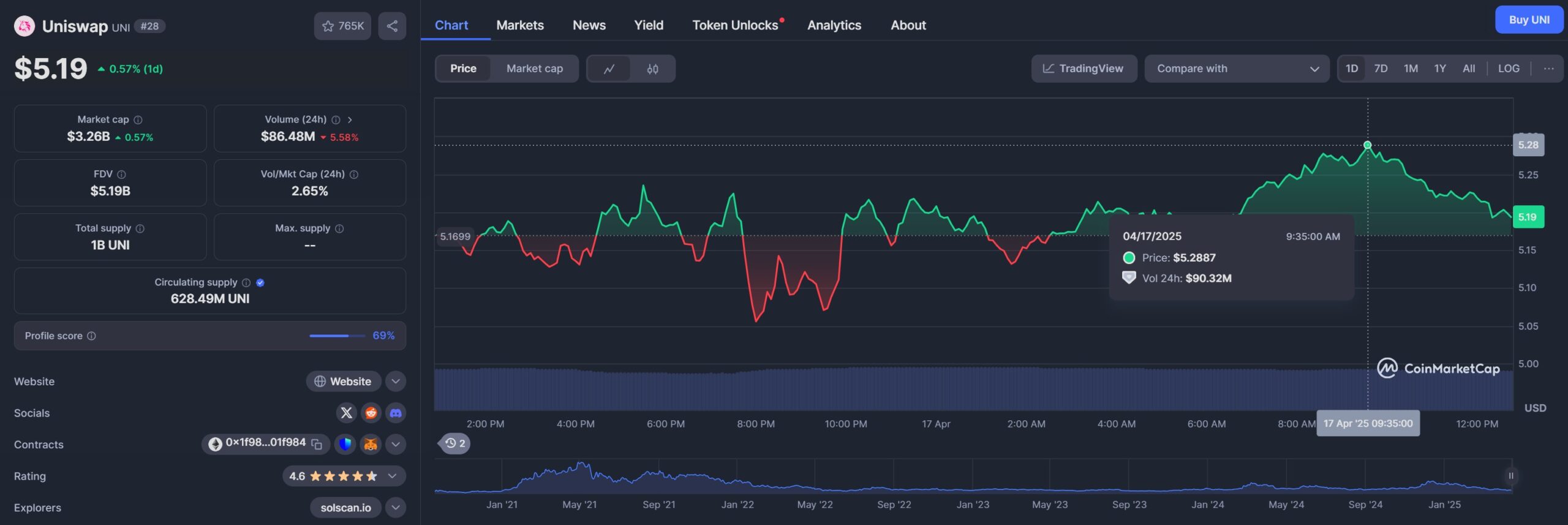This screenshot has width=1568, height=525.
Task: Click the Profile score progress bar
Action: (x=337, y=336)
